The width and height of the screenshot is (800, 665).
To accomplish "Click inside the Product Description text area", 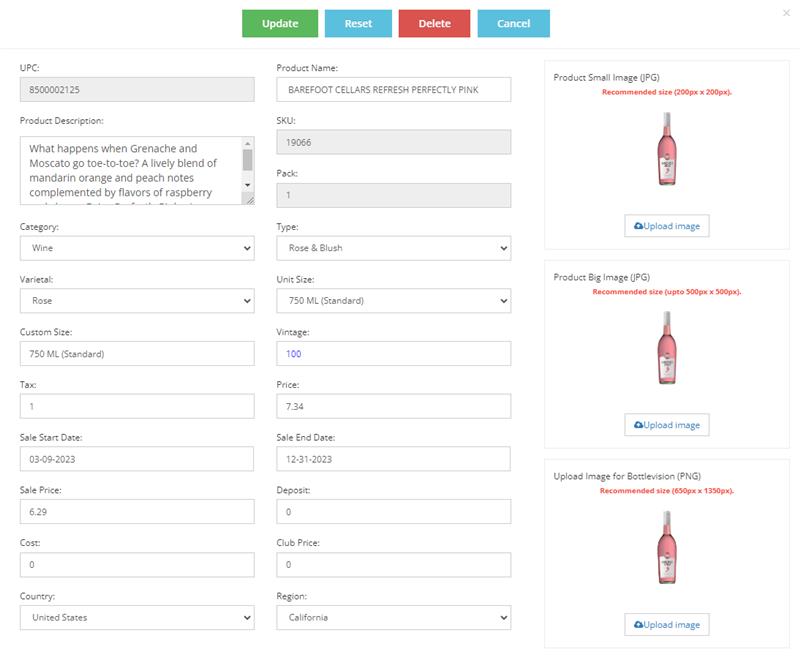I will click(131, 170).
